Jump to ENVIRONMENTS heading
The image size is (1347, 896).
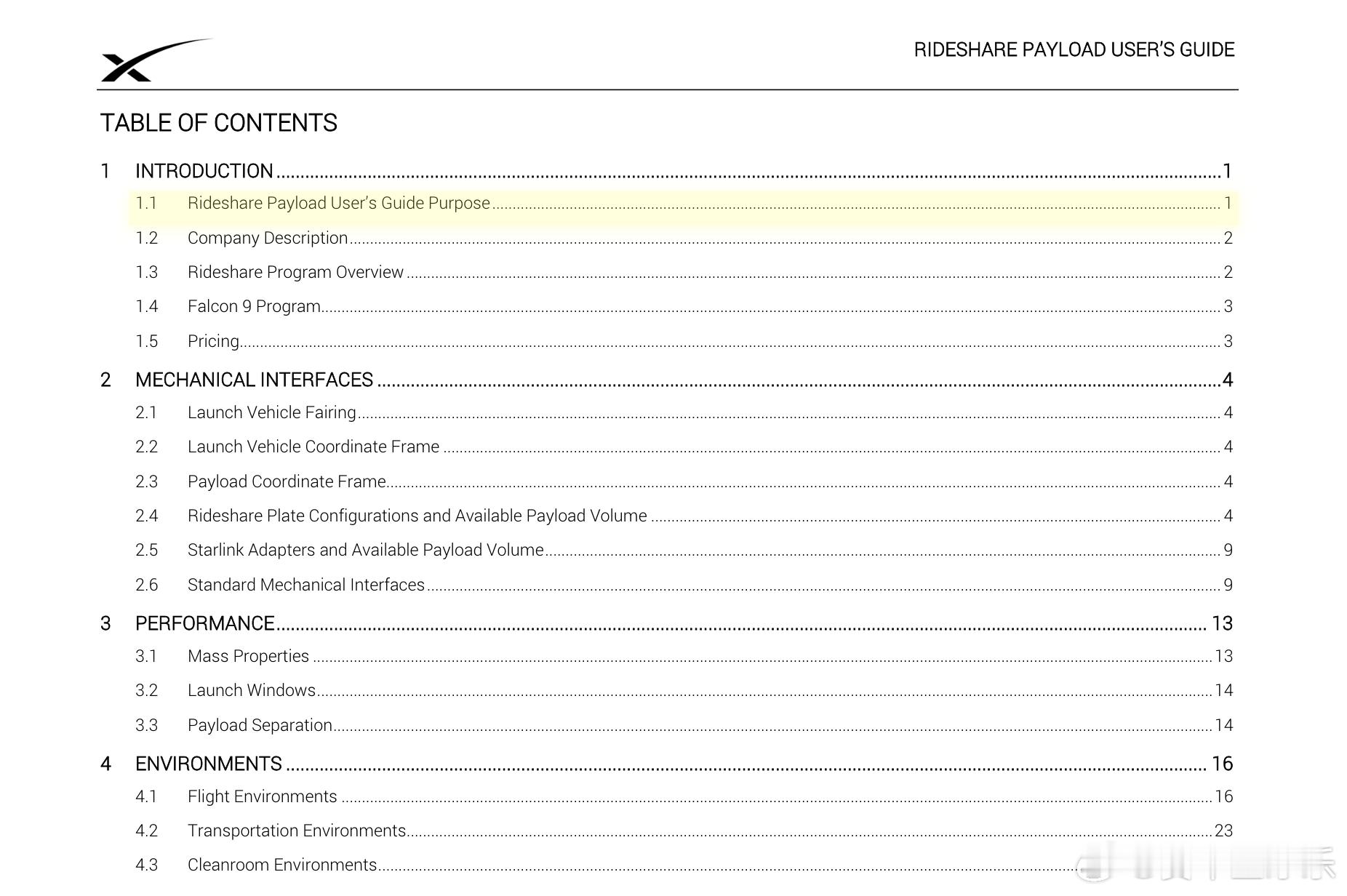(x=666, y=764)
